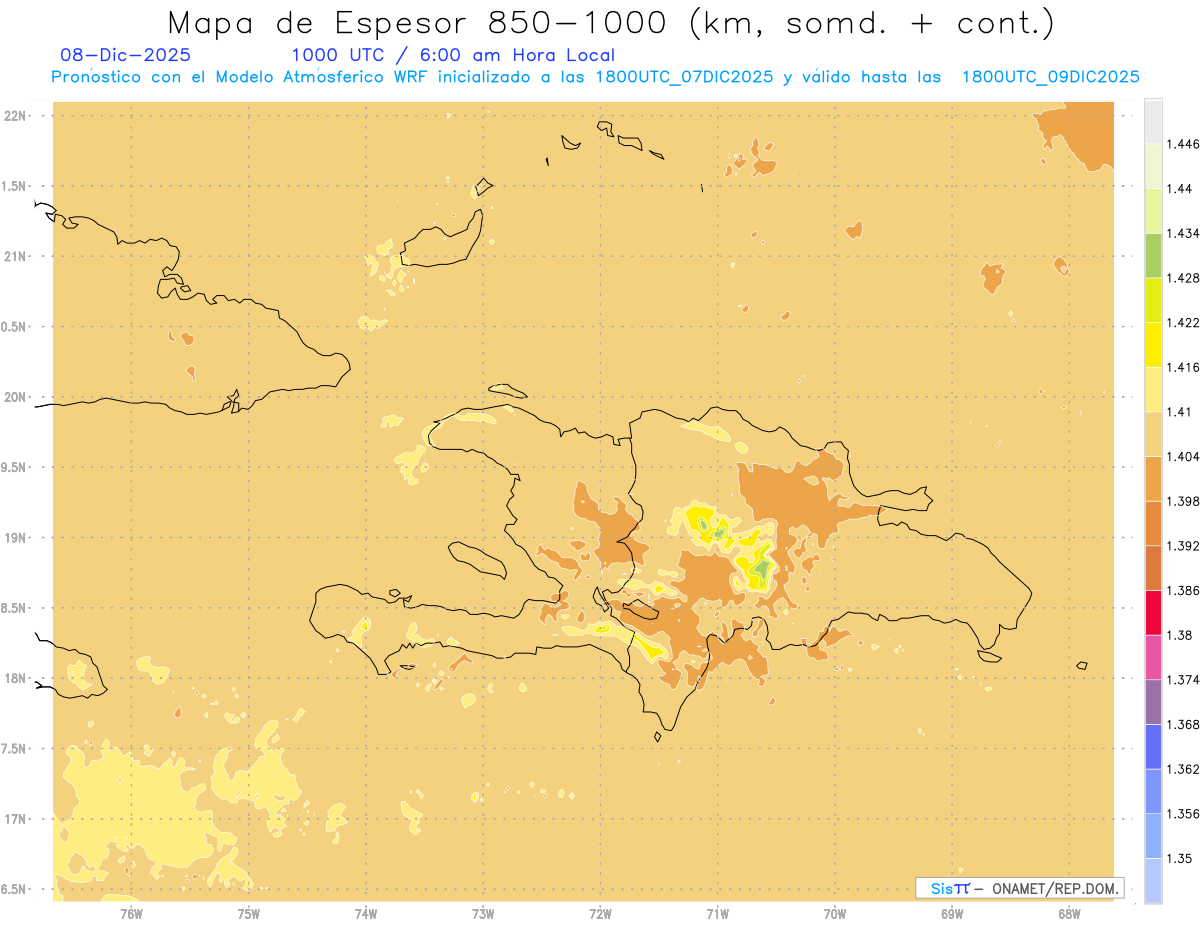Click the 76W longitude axis label
1200x927 pixels.
[131, 913]
